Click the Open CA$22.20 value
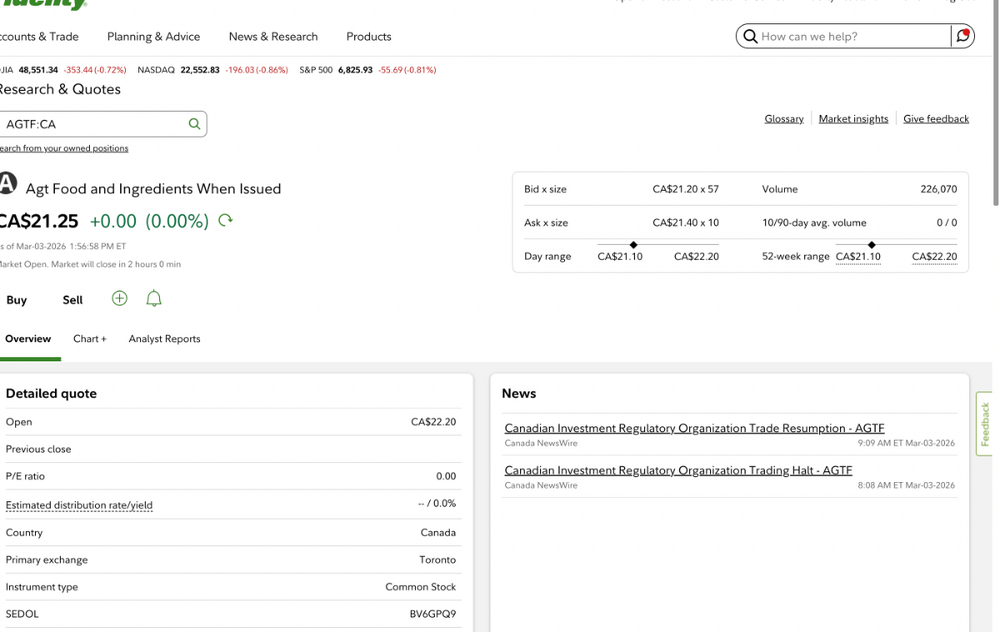1000x632 pixels. click(x=434, y=422)
